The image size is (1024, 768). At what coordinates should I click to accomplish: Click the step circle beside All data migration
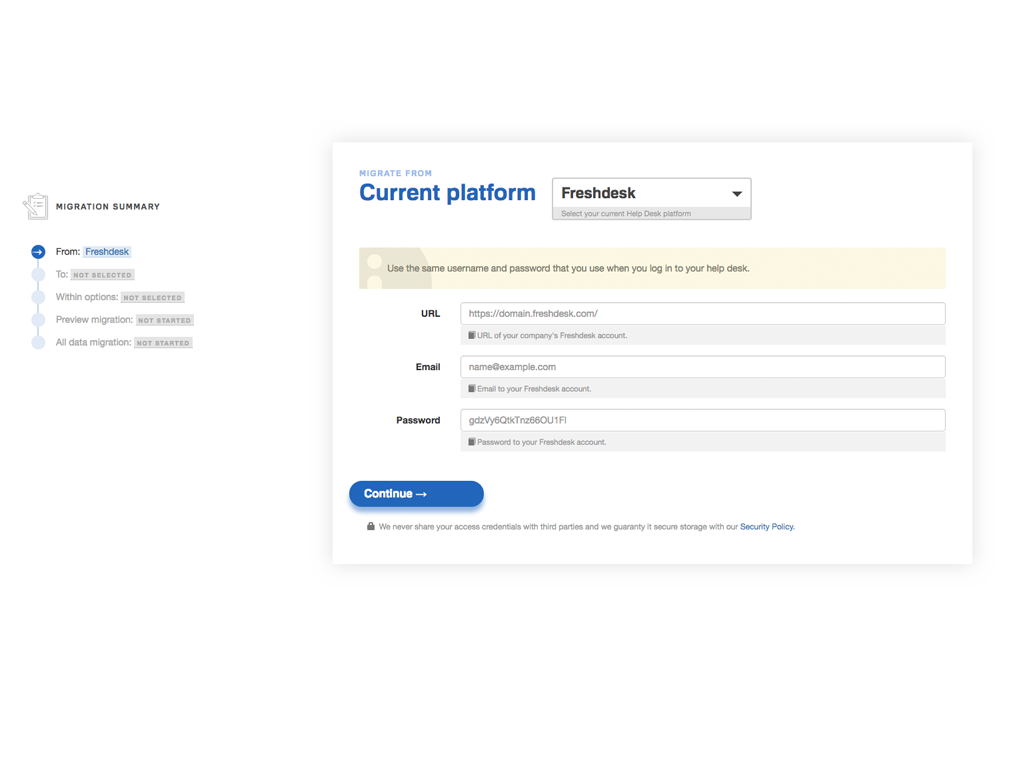tap(38, 342)
